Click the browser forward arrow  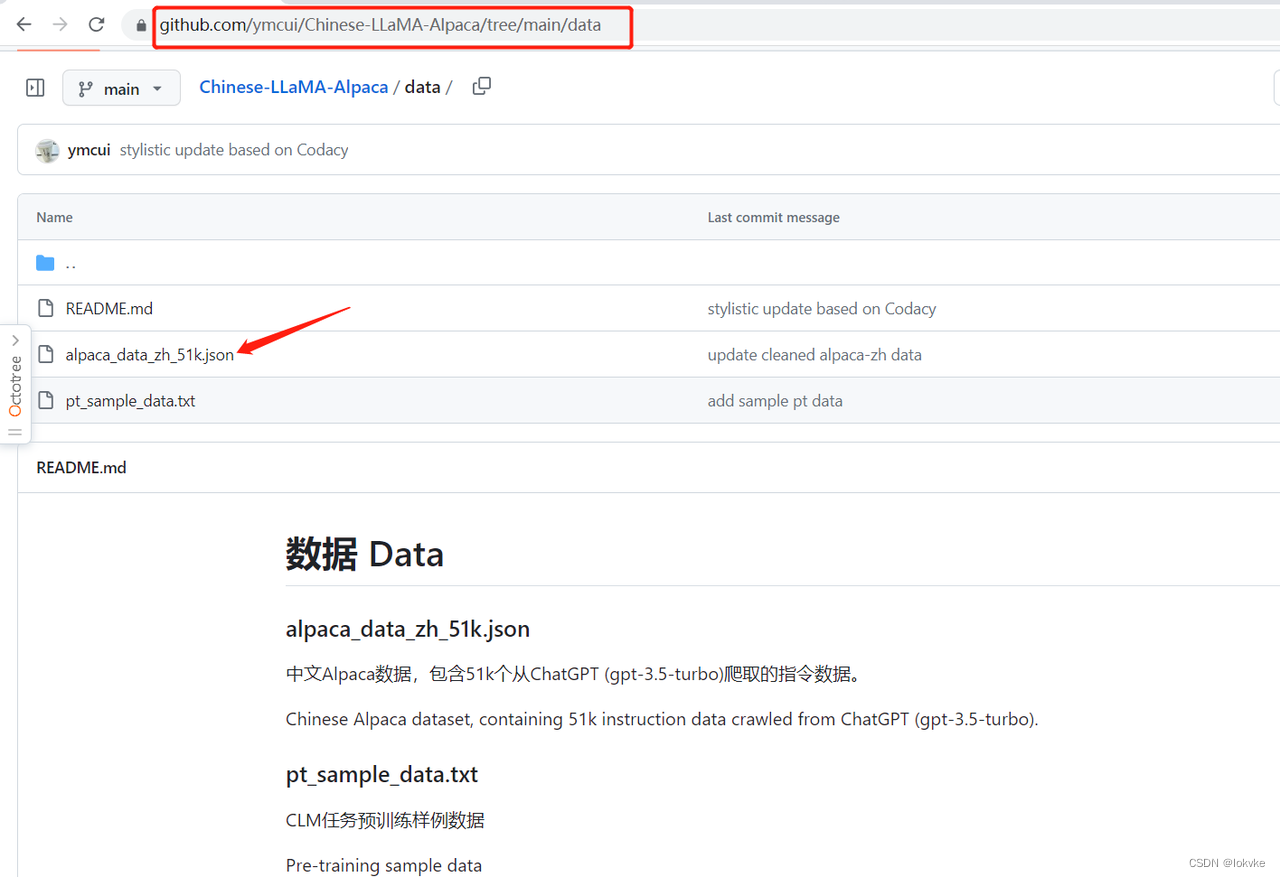coord(60,25)
